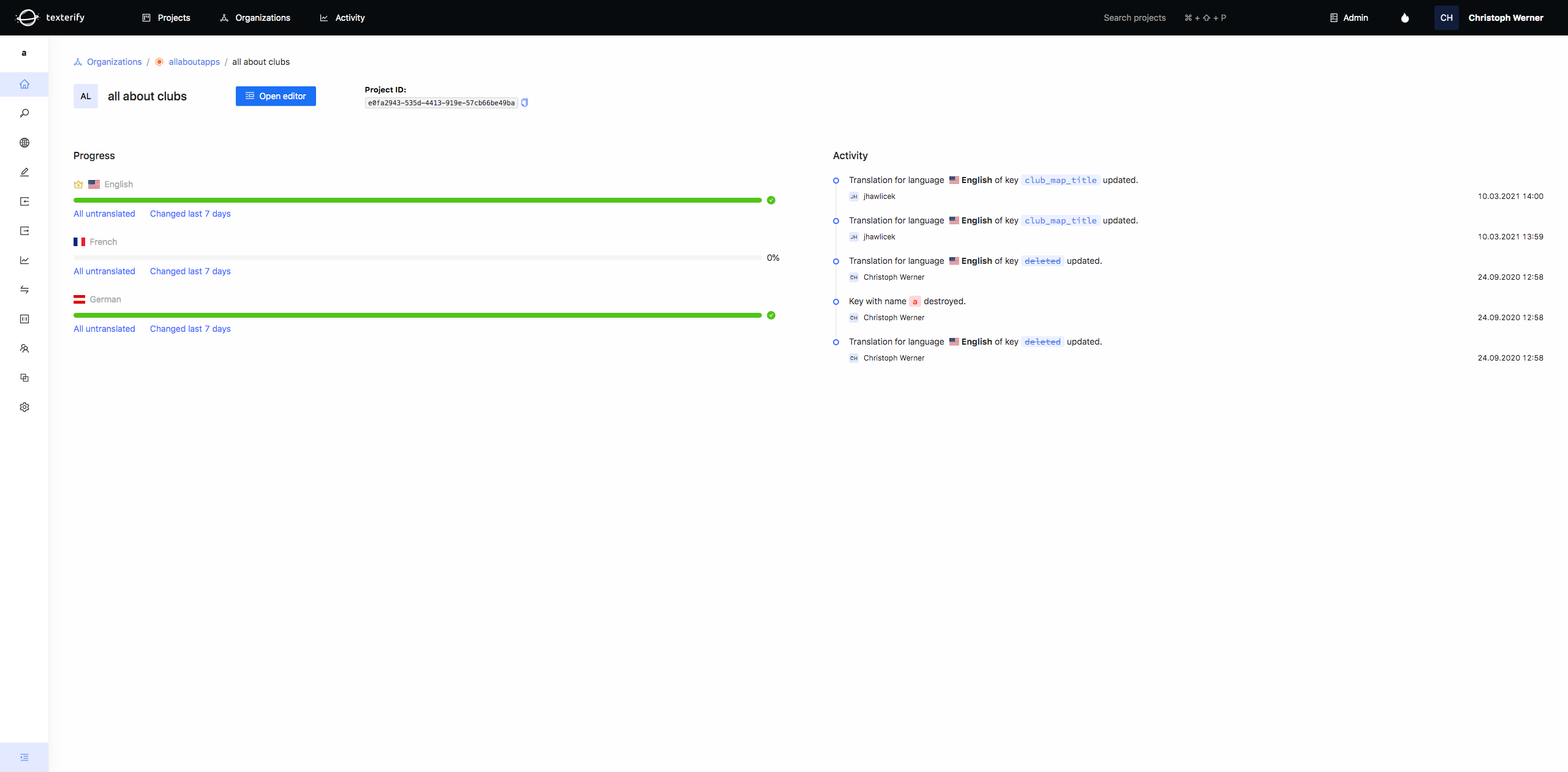This screenshot has height=772, width=1568.
Task: Copy the project ID to clipboard
Action: tap(524, 103)
